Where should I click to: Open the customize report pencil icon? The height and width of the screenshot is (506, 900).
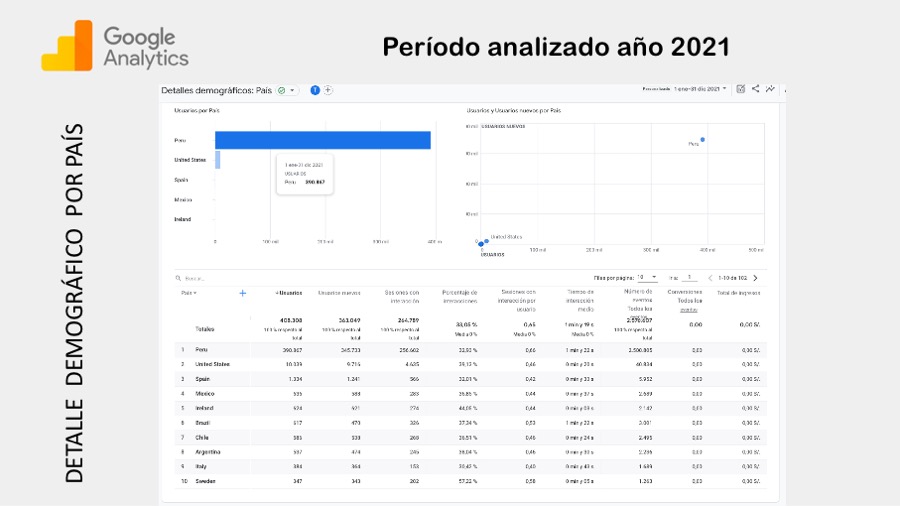pyautogui.click(x=741, y=89)
